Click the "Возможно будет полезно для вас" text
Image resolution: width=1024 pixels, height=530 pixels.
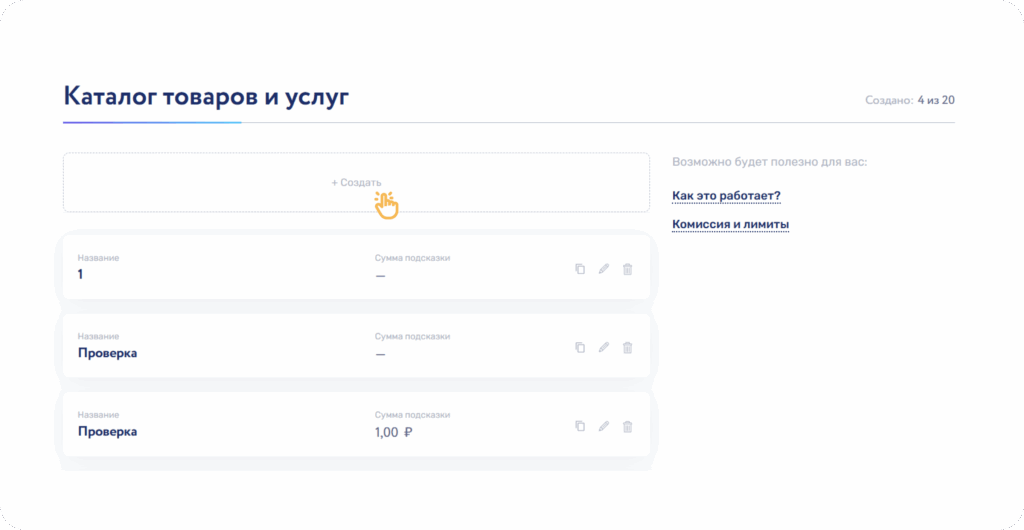769,161
